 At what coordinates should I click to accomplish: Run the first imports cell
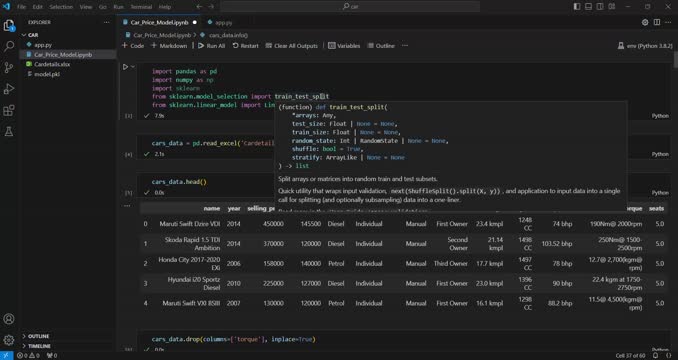(x=125, y=67)
